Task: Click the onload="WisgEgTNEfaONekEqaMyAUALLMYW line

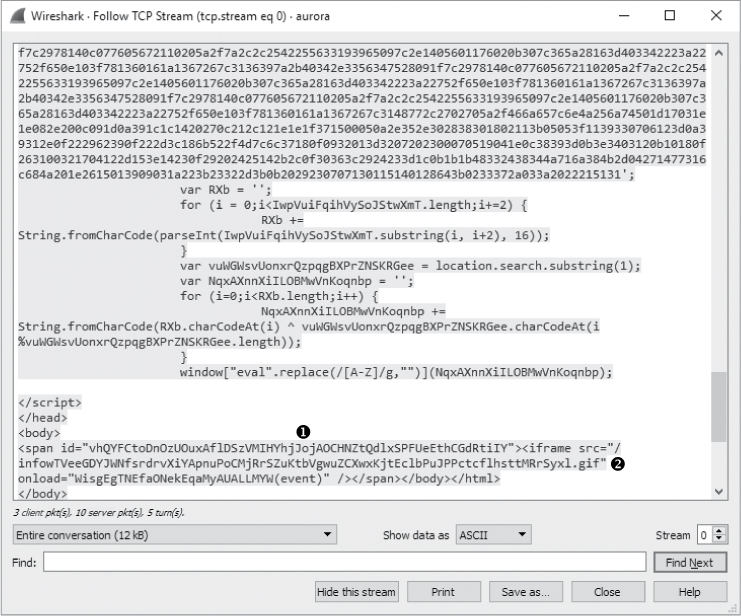Action: pyautogui.click(x=259, y=478)
